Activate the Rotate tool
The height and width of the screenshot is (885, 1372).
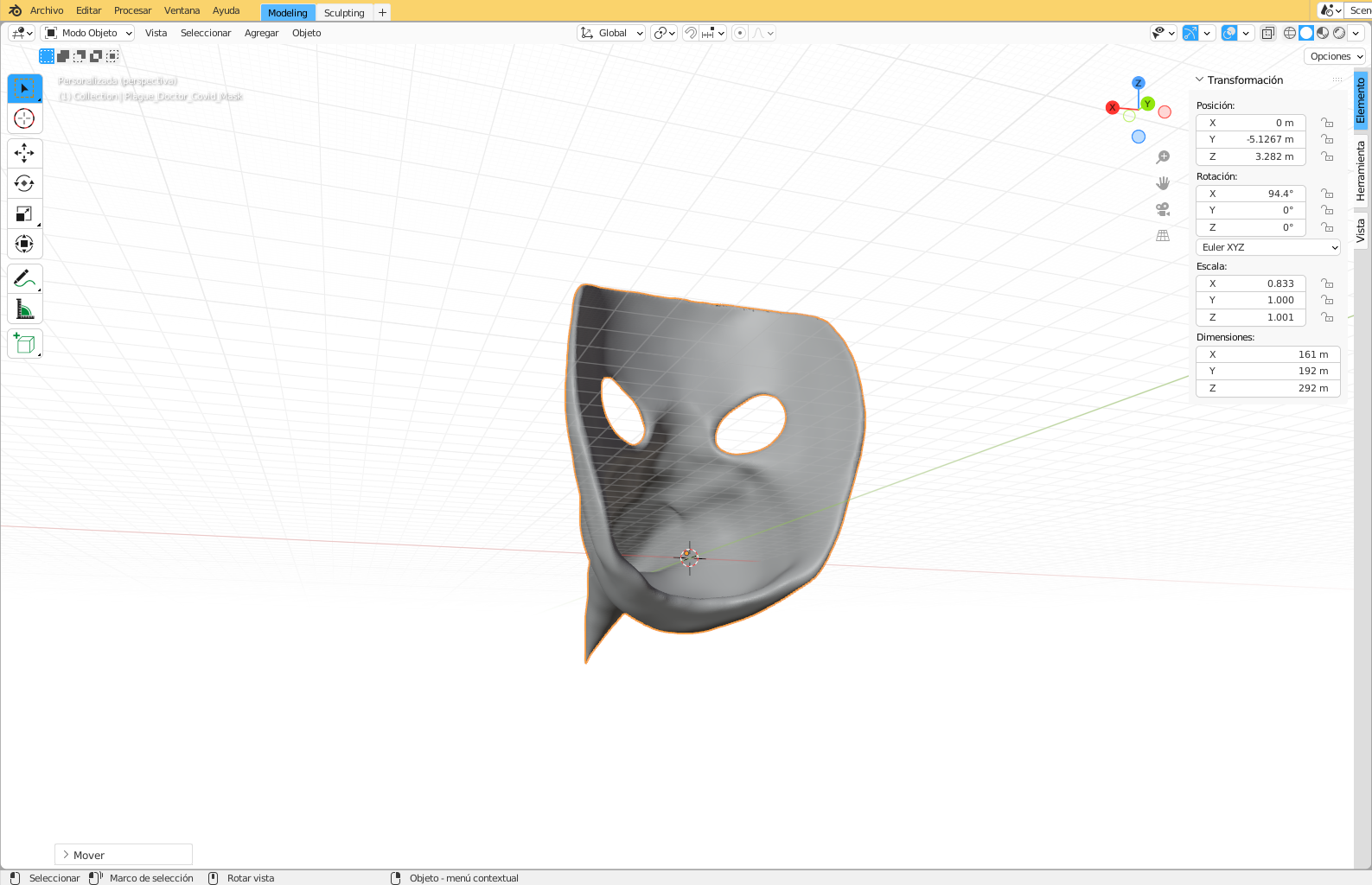[x=24, y=184]
